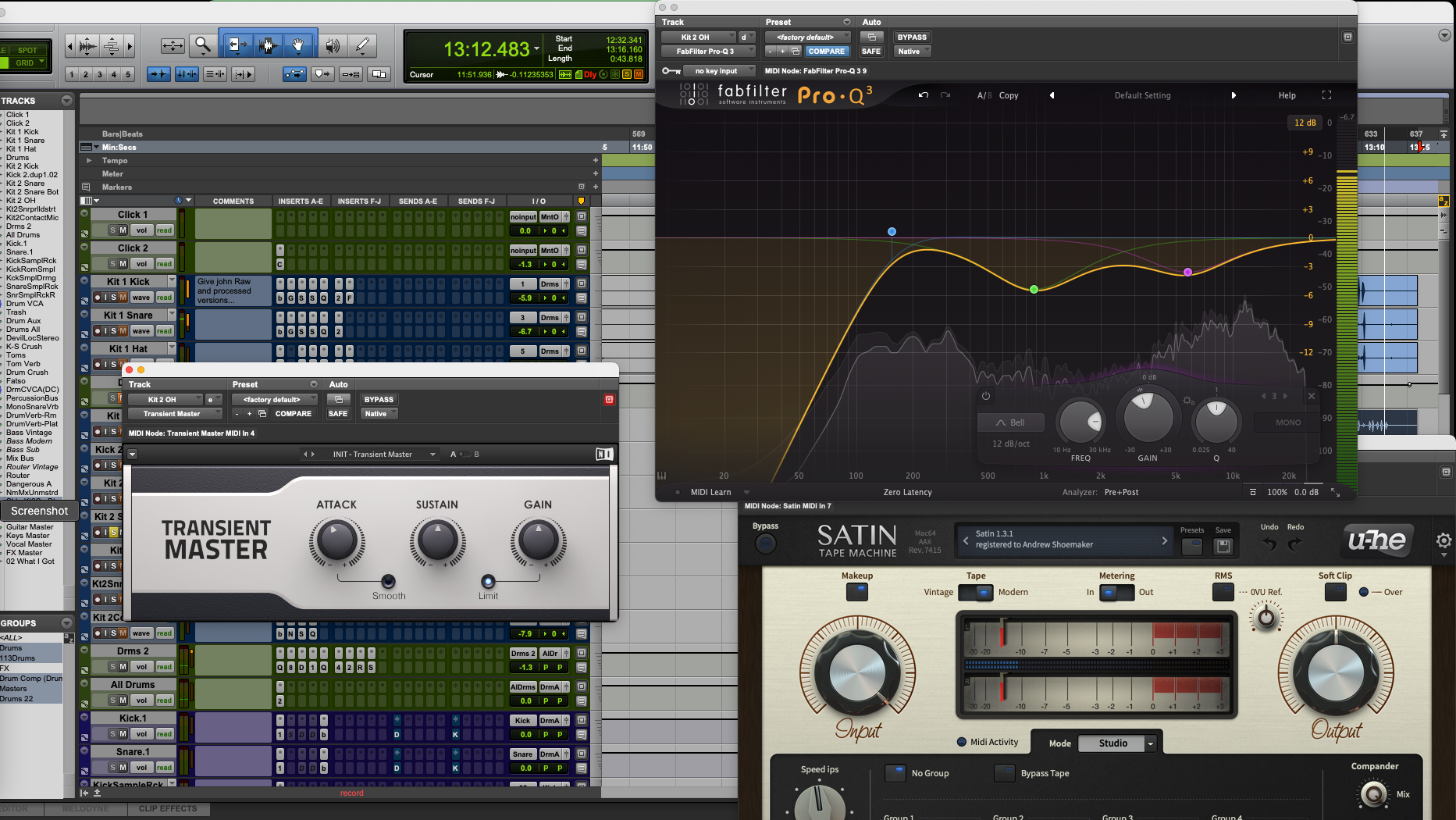
Task: Click Pro-Q 3 BYPASS button
Action: tap(911, 37)
